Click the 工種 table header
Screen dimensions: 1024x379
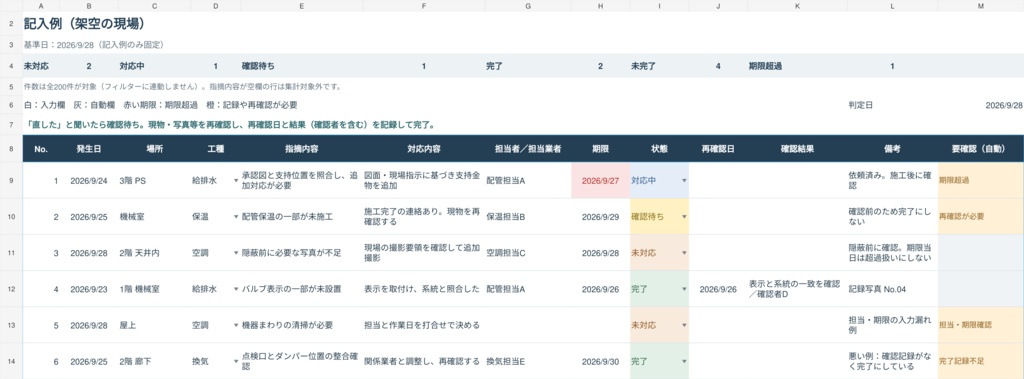click(x=216, y=149)
